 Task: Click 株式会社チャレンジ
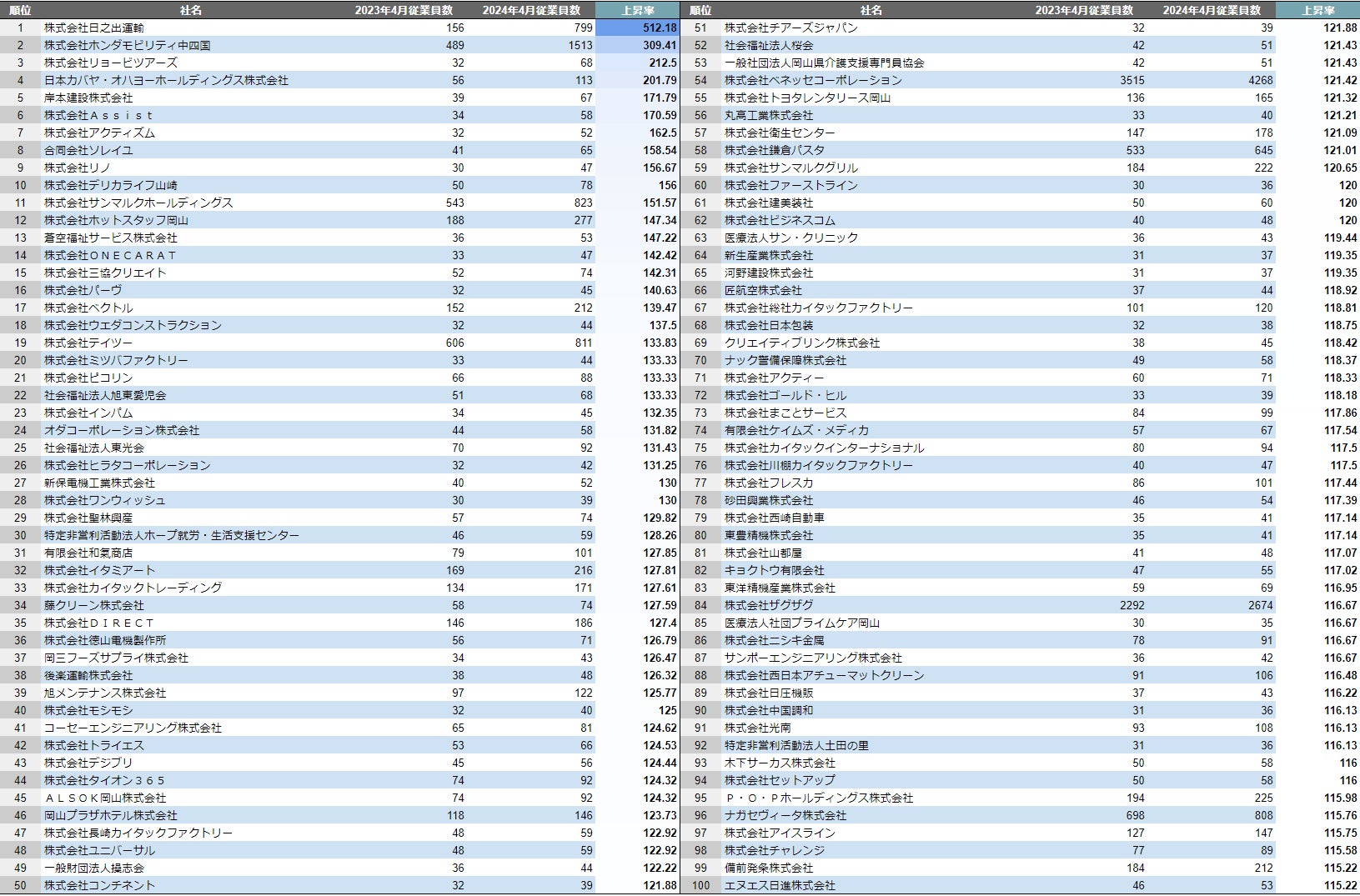point(774,850)
